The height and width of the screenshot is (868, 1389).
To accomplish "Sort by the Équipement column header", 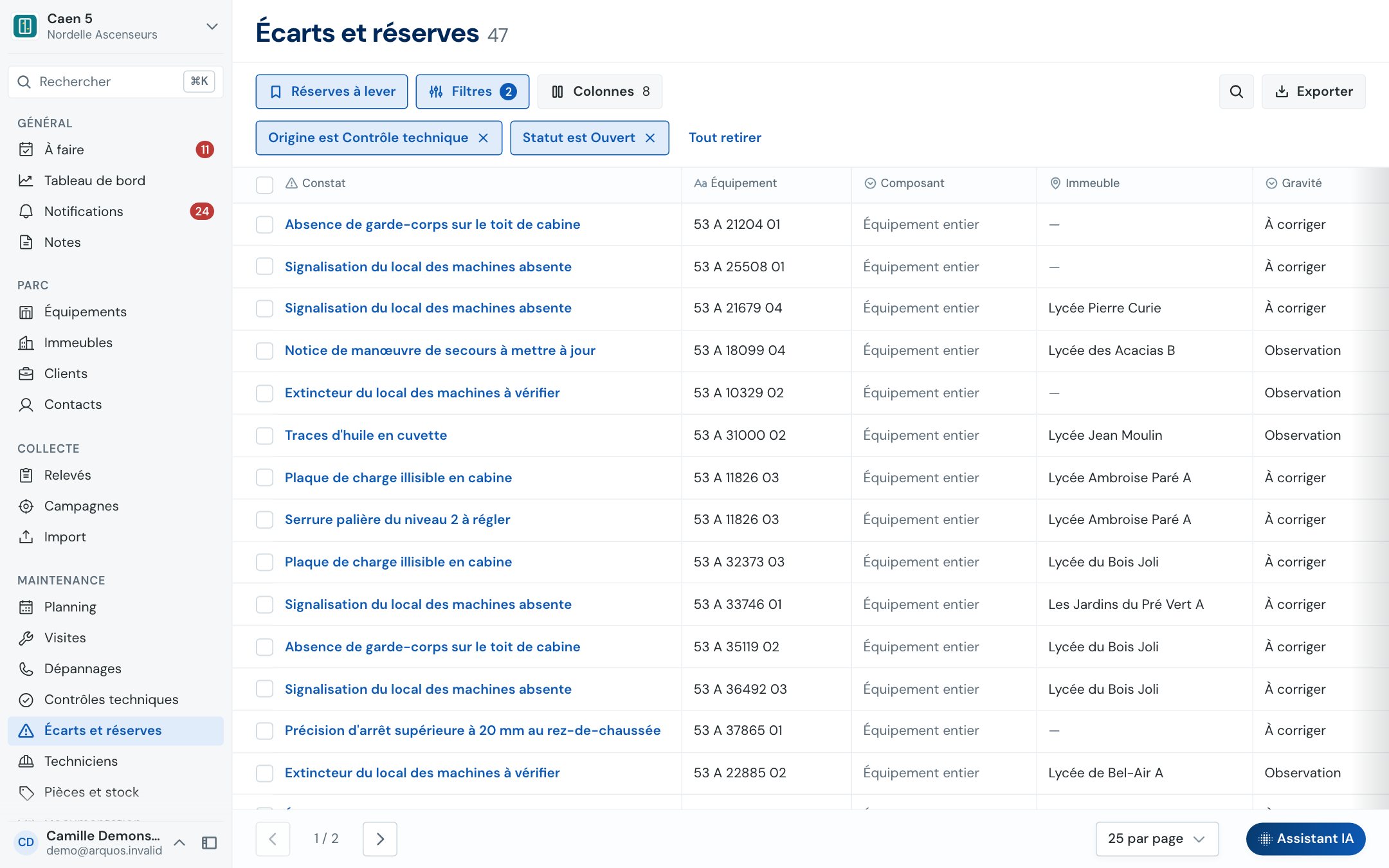I will coord(735,183).
